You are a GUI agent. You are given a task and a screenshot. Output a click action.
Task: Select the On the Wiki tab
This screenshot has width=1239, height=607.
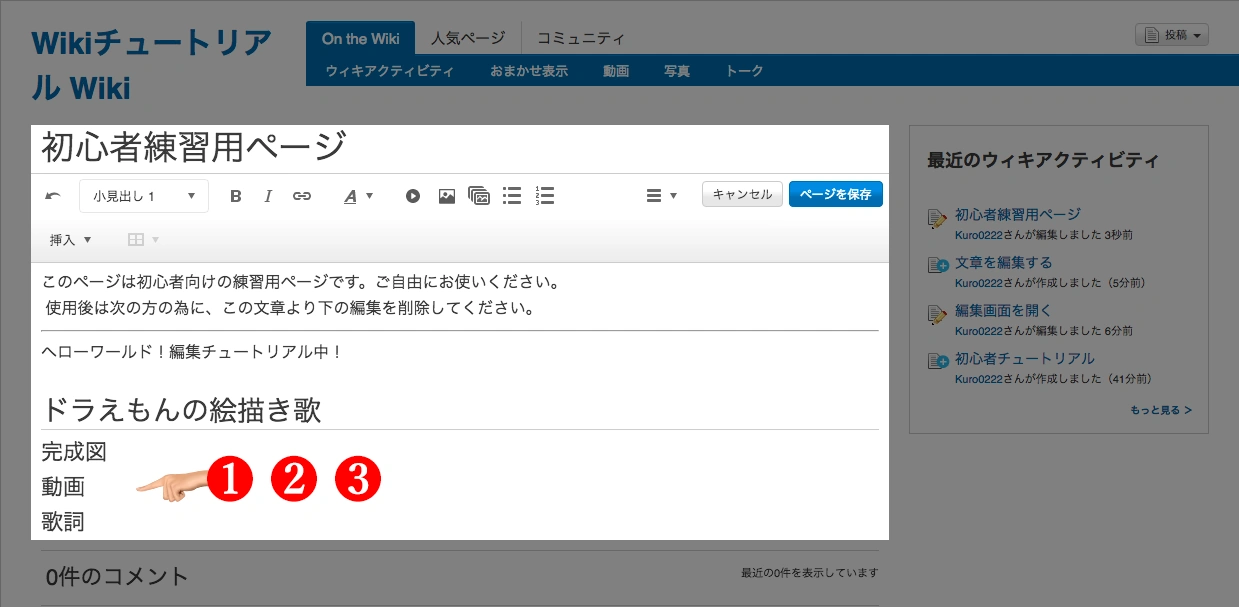click(360, 38)
